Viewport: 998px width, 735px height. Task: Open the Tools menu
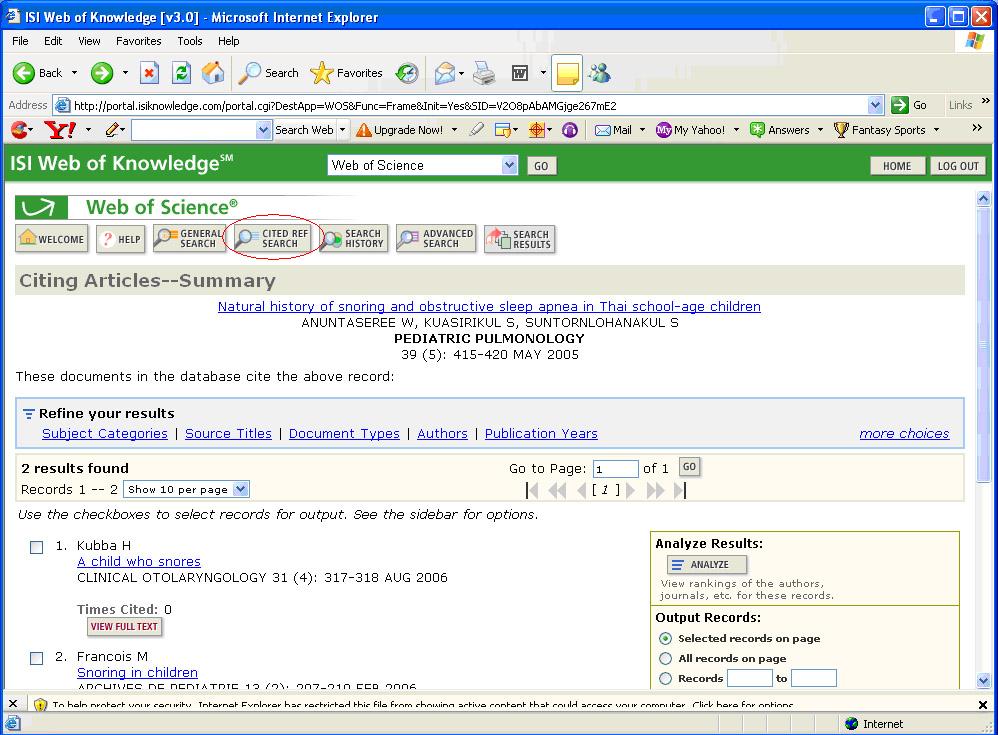[x=190, y=41]
